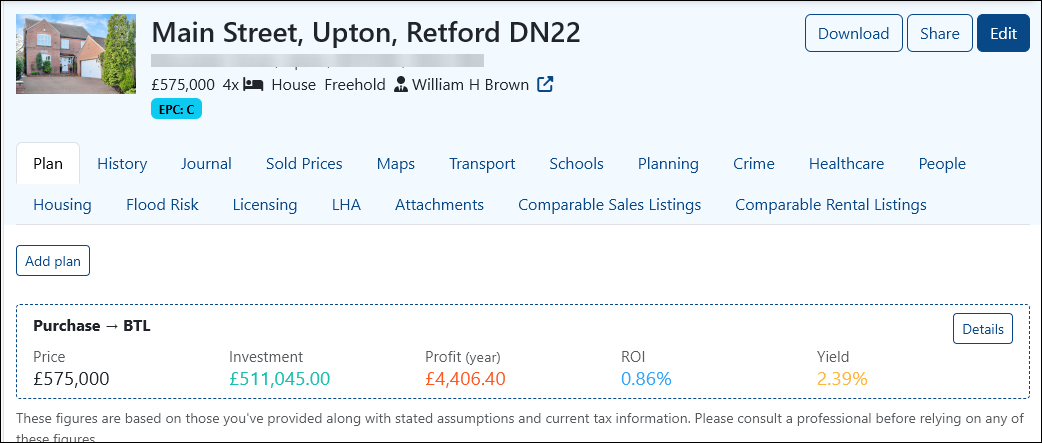
Task: Click the EPC: C badge
Action: click(176, 110)
